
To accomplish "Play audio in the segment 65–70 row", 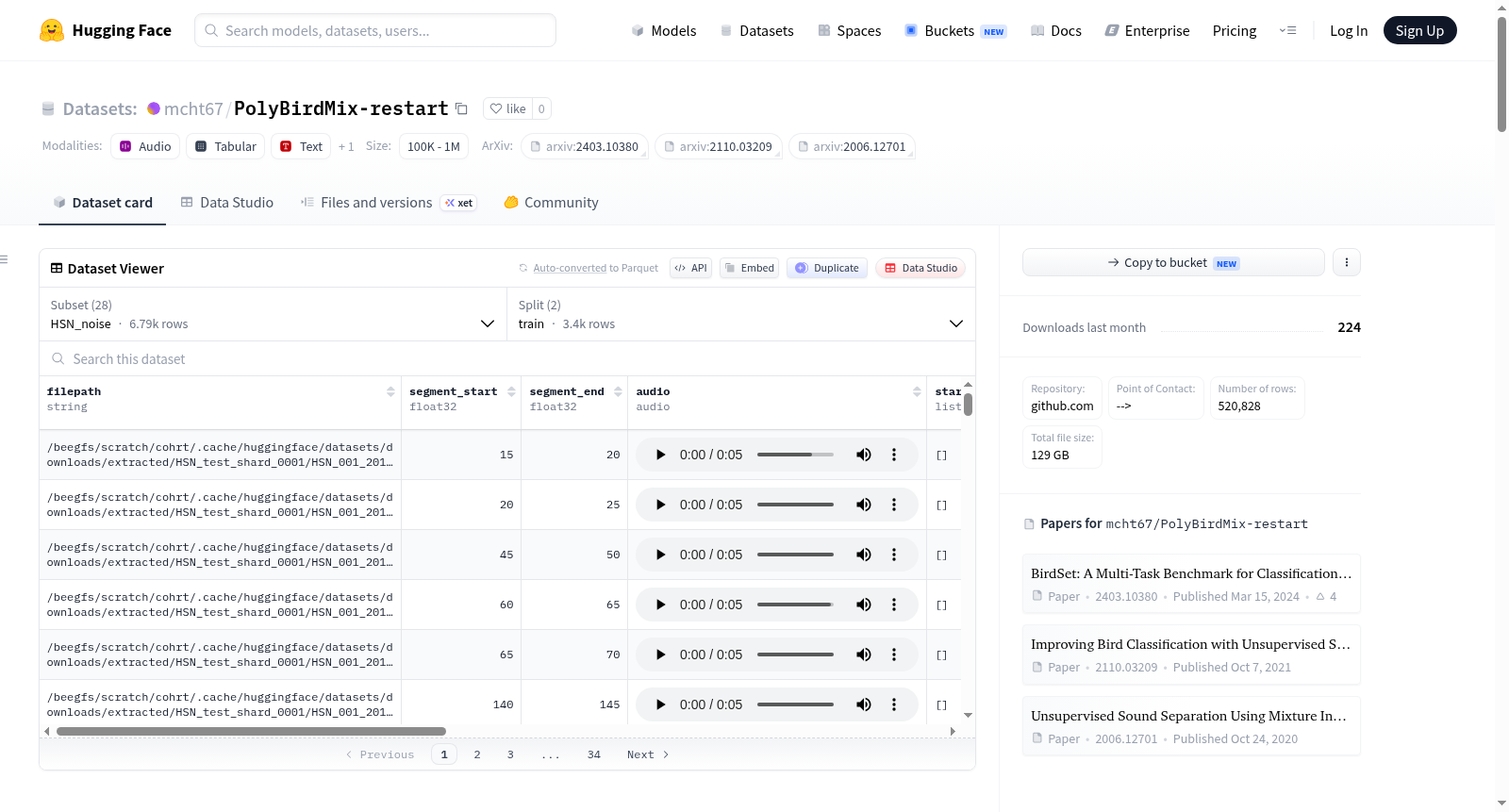I will pos(661,655).
